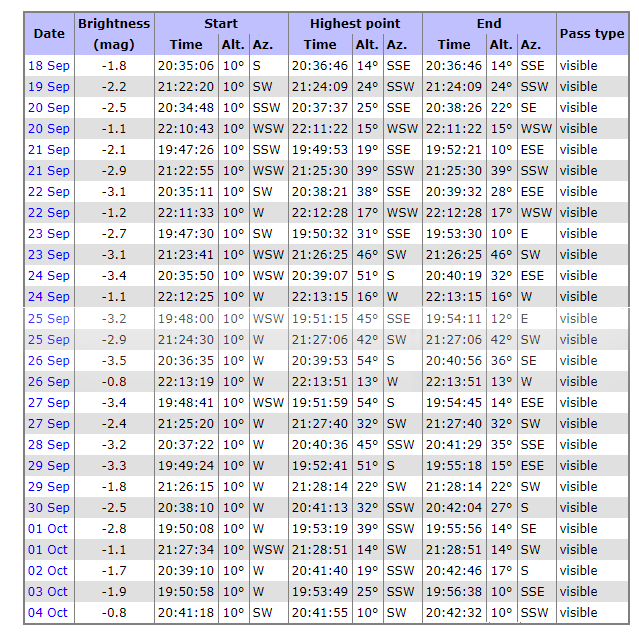This screenshot has height=636, width=639.
Task: Select highest point time 20:39:07
Action: (320, 276)
